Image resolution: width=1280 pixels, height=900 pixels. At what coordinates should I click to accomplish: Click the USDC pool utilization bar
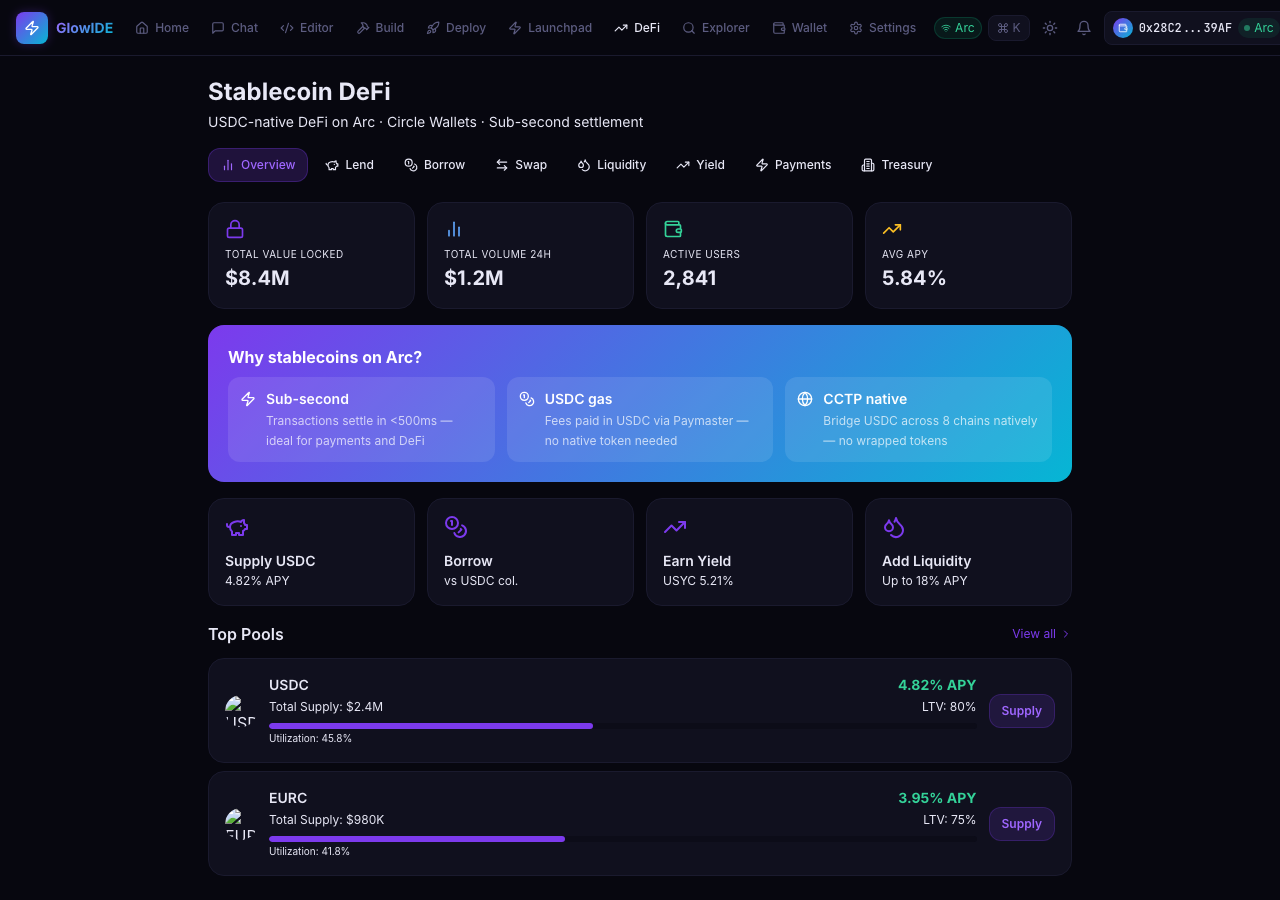click(x=623, y=726)
